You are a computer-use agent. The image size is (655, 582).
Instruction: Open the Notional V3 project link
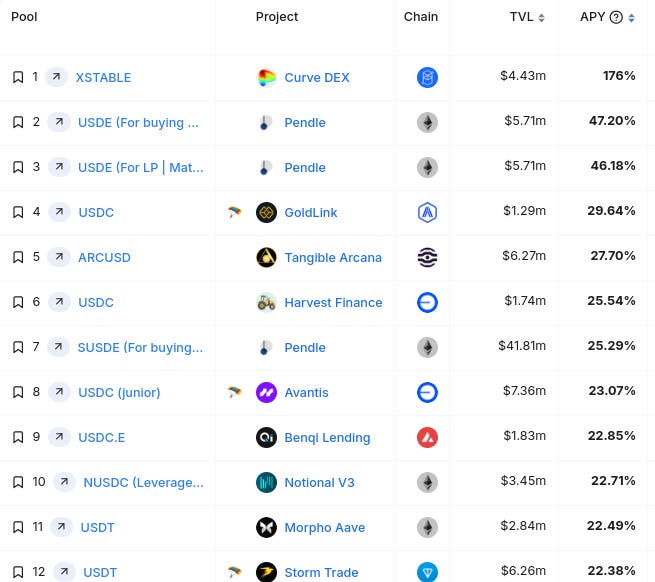pos(320,483)
